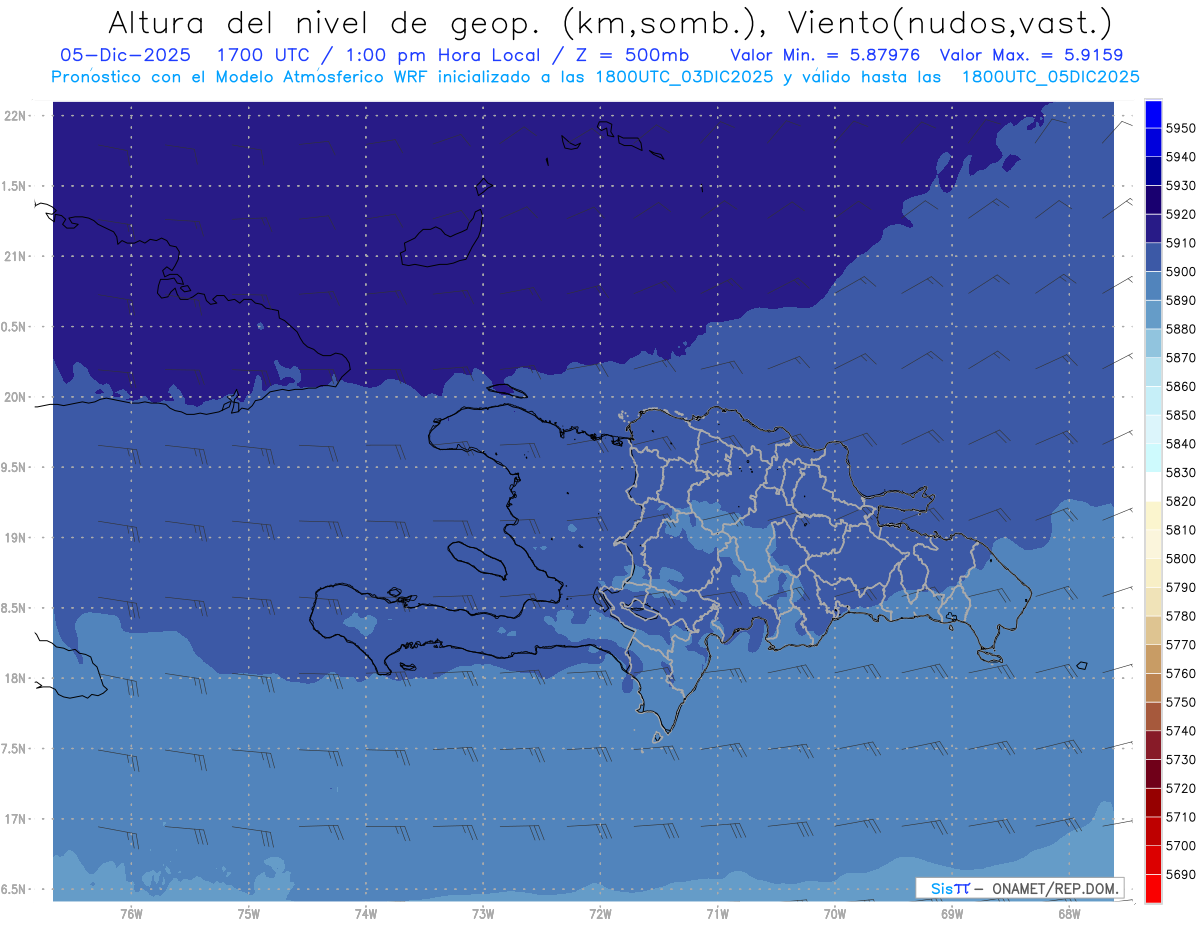
Task: Click the '18N' latitude axis label
Action: tap(14, 678)
